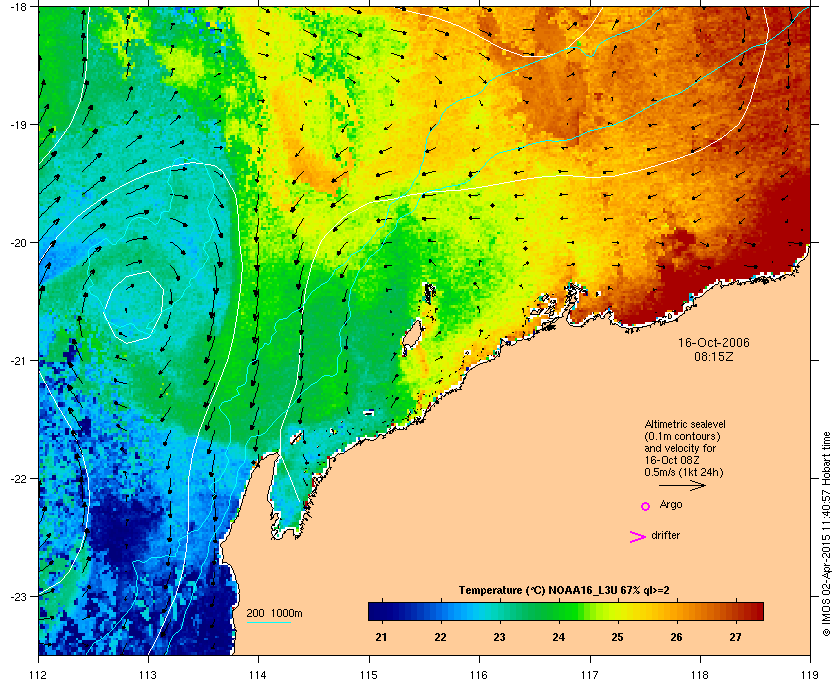Screen dimensions: 840x680
Task: Click the color bar tick label 27
Action: 736,637
